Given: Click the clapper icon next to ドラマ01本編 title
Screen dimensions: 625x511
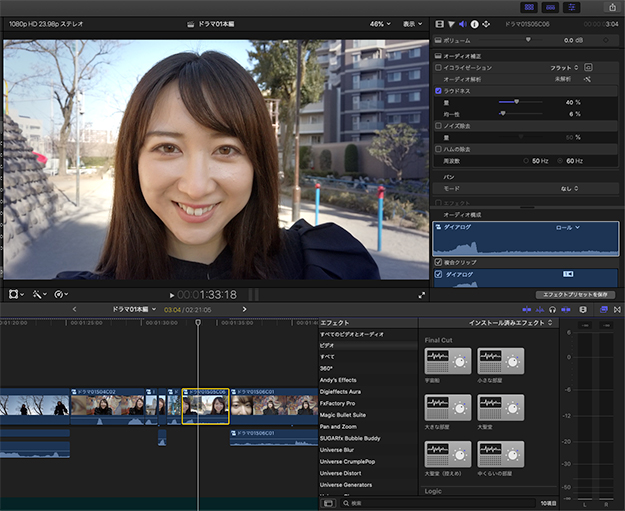Looking at the screenshot, I should coord(191,24).
